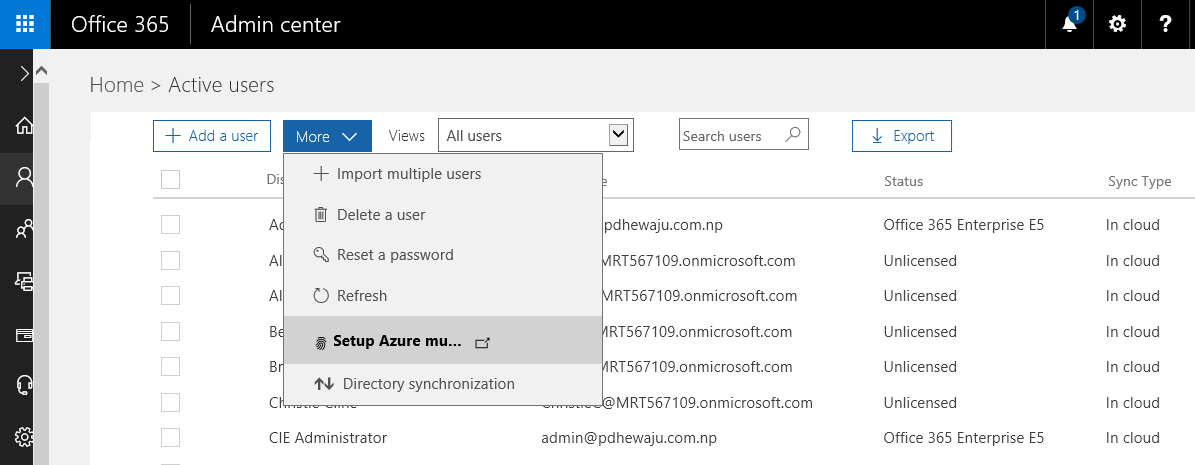Click the Search users field

(x=730, y=136)
